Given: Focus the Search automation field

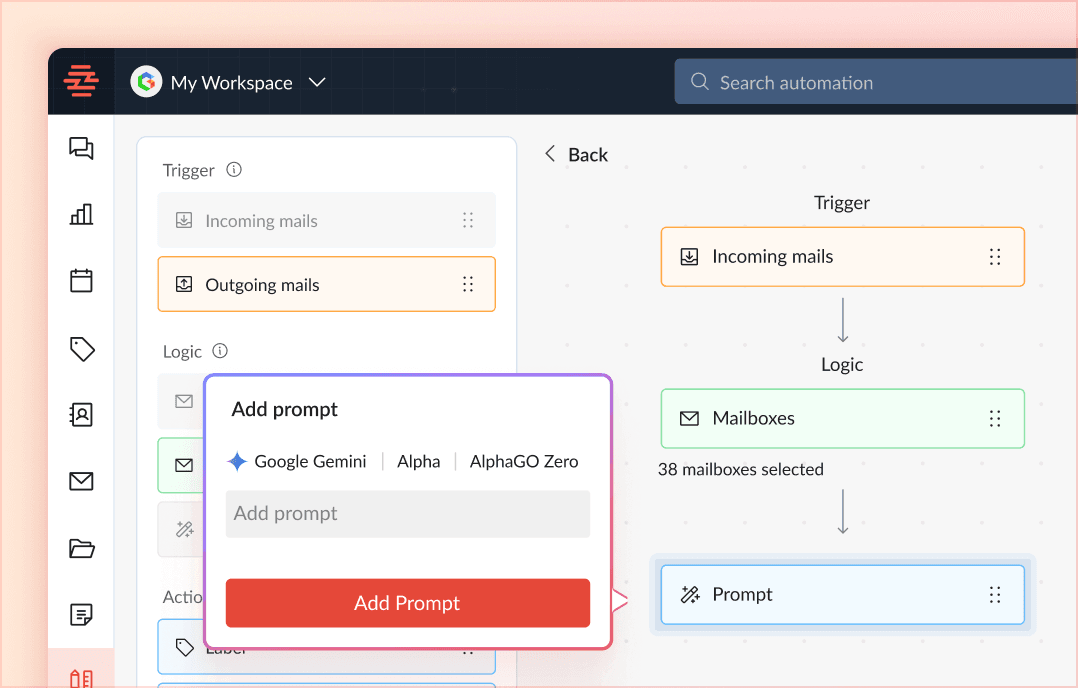Looking at the screenshot, I should pyautogui.click(x=876, y=82).
